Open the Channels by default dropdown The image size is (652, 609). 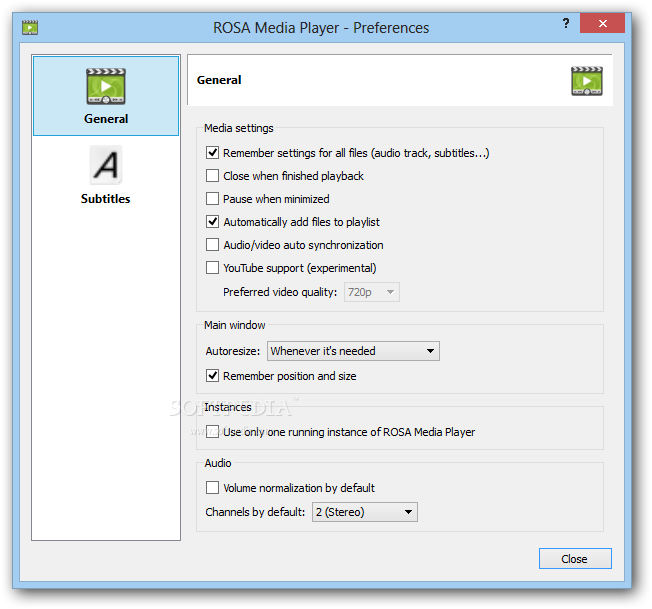365,512
